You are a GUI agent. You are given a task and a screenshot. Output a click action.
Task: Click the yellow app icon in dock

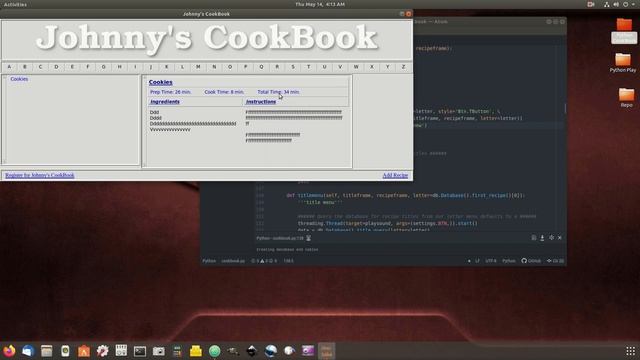196,351
